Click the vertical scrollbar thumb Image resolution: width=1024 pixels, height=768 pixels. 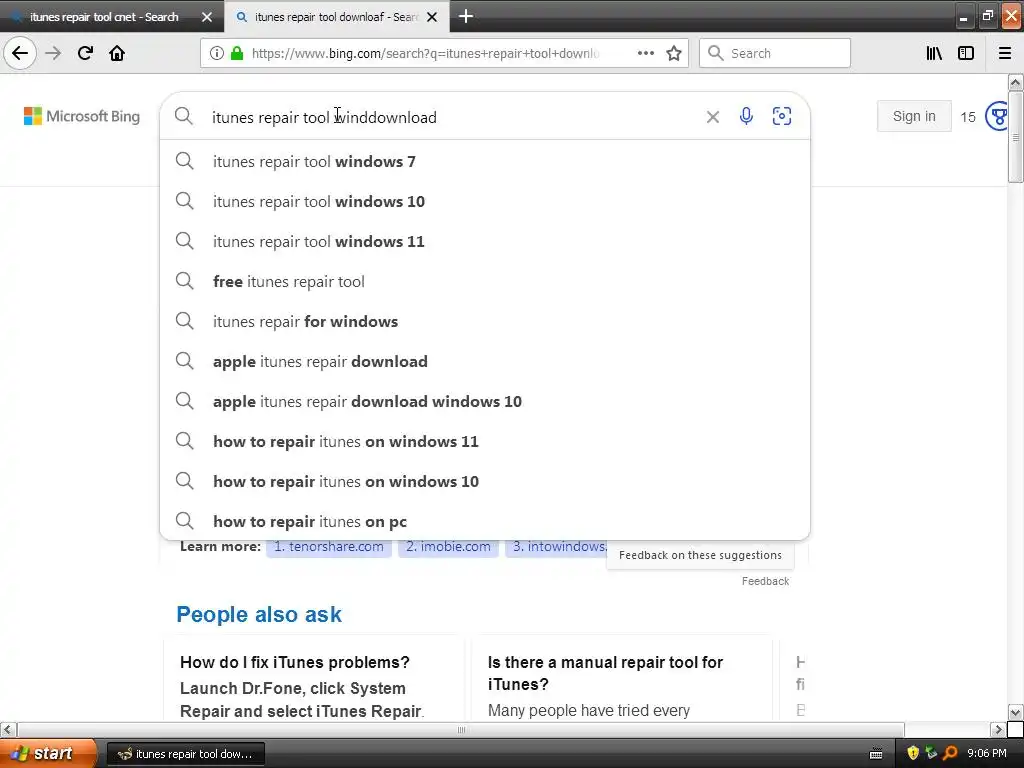[x=1015, y=137]
